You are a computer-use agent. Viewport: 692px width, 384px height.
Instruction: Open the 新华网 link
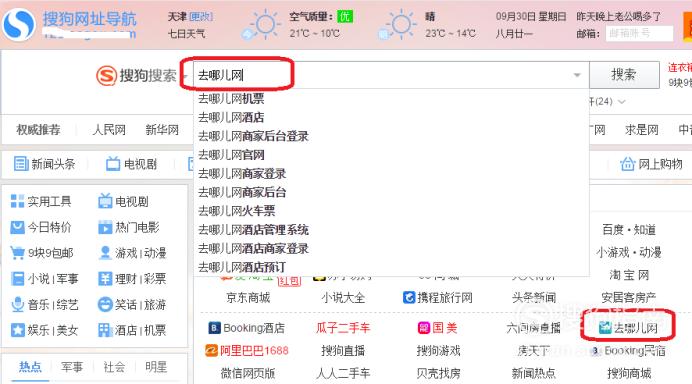(x=162, y=130)
